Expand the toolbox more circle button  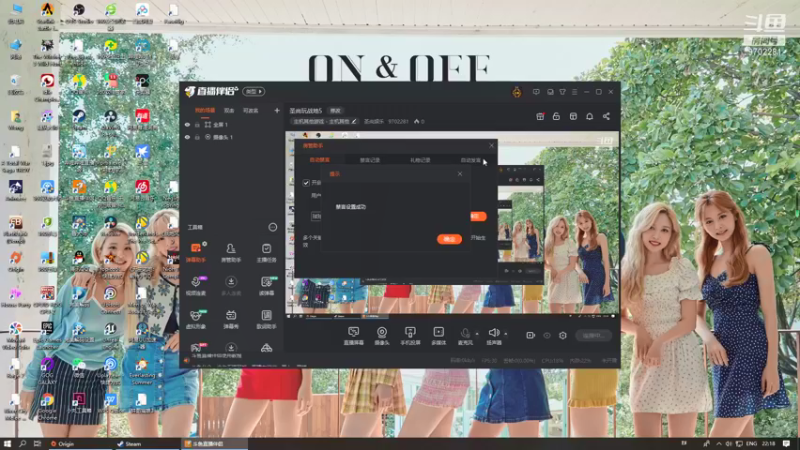(272, 227)
